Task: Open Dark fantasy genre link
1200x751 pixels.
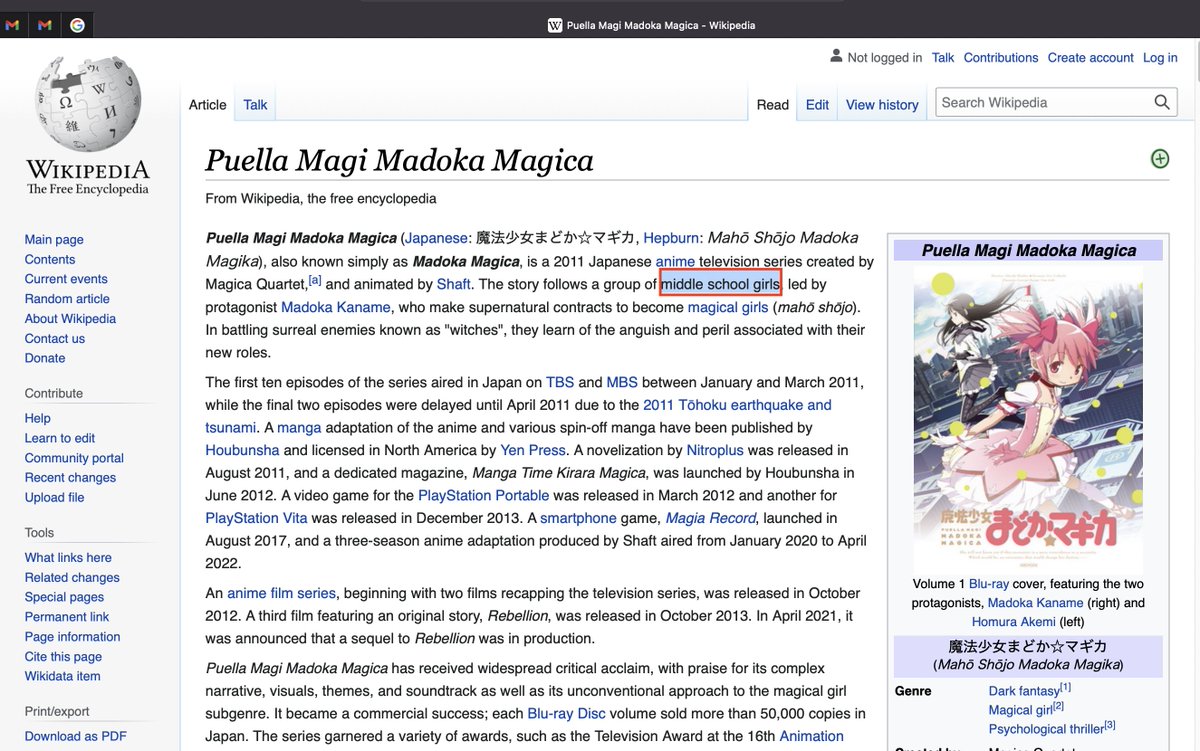Action: (1024, 691)
